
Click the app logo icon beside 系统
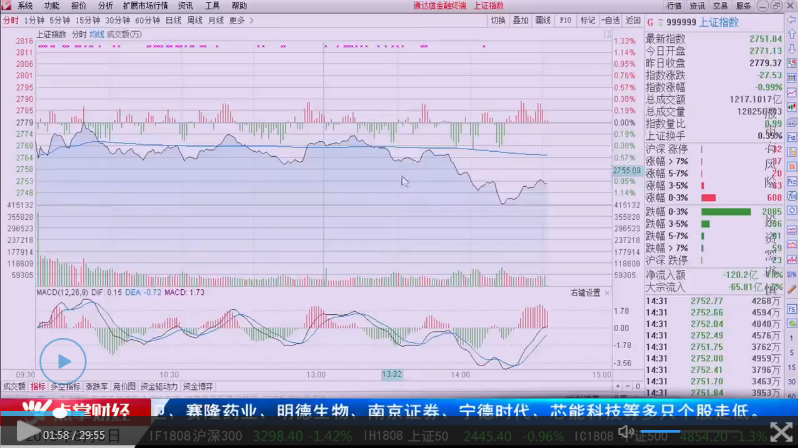tap(6, 6)
